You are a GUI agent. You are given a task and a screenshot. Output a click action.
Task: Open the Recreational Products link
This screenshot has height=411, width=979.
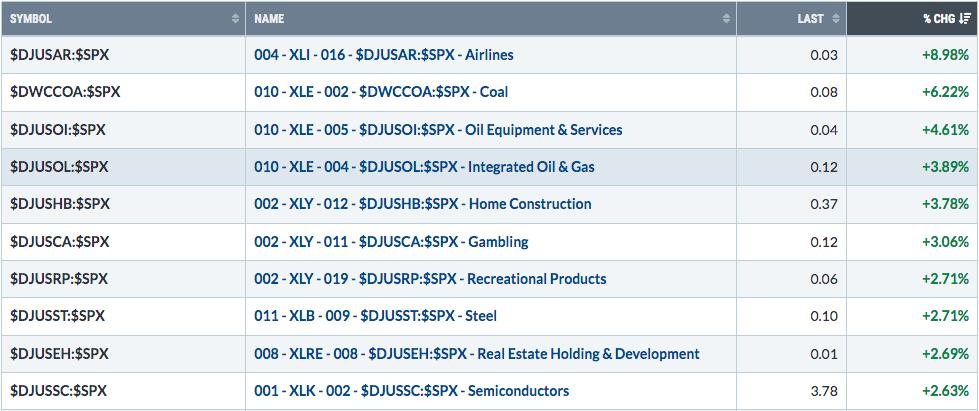click(430, 279)
